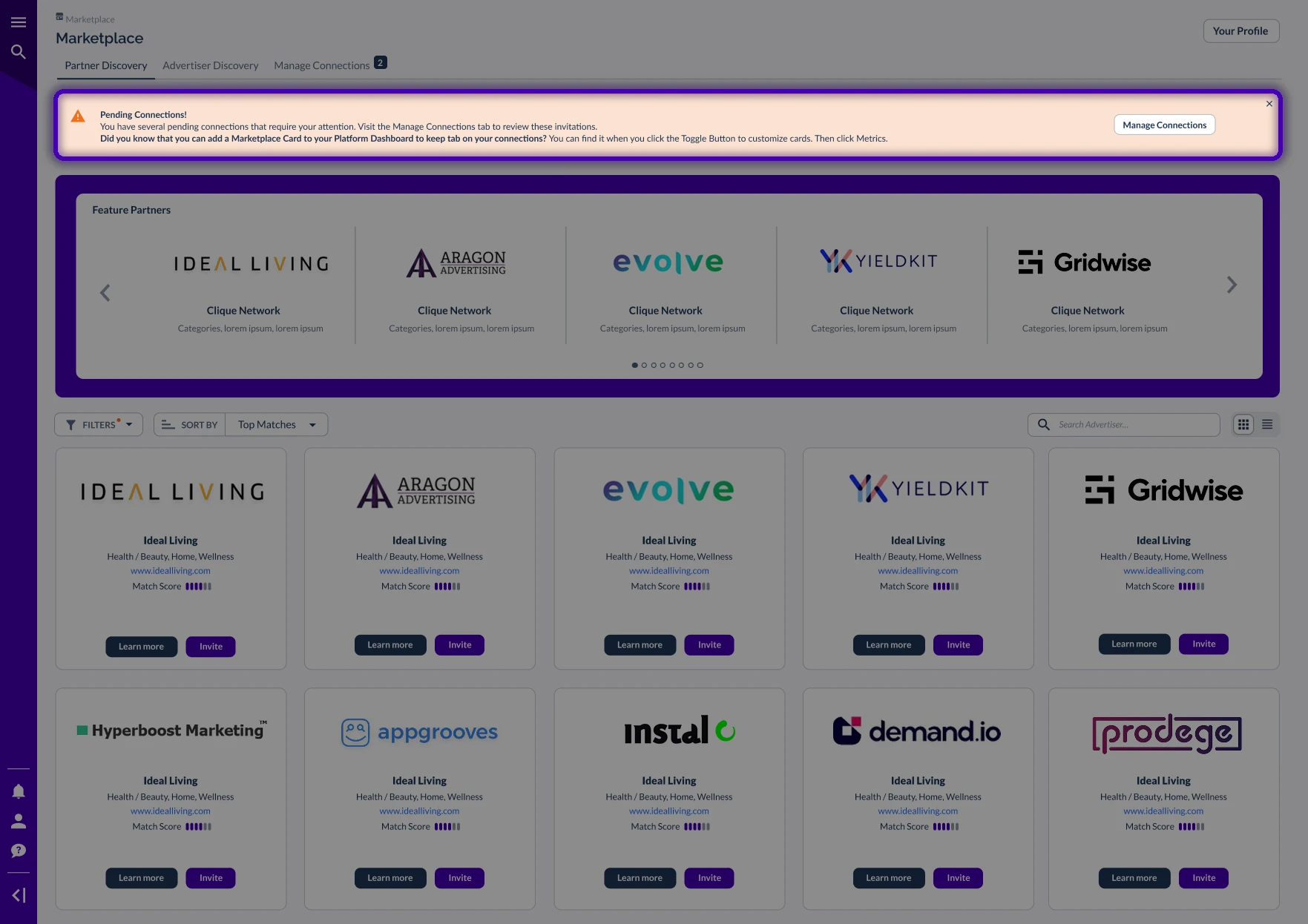Open Your Profile
1308x924 pixels.
coord(1240,31)
